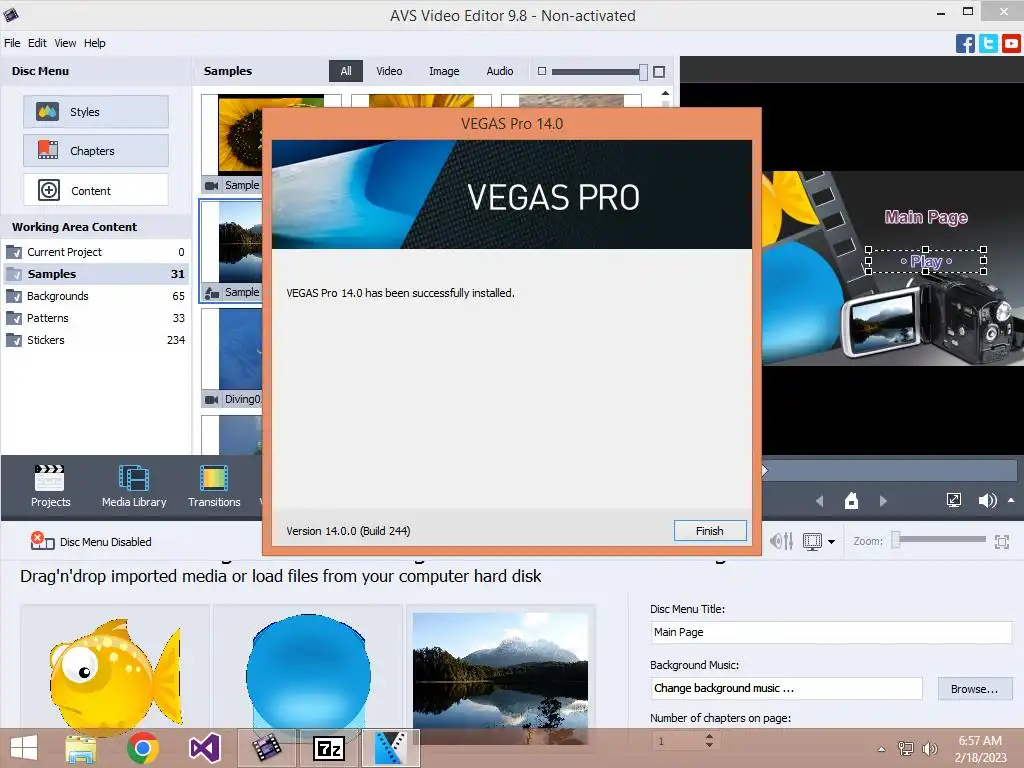
Task: Open 7-Zip from taskbar
Action: [x=328, y=748]
